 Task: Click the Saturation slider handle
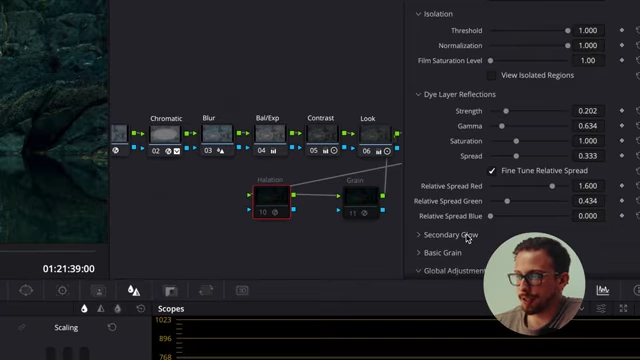pyautogui.click(x=516, y=141)
